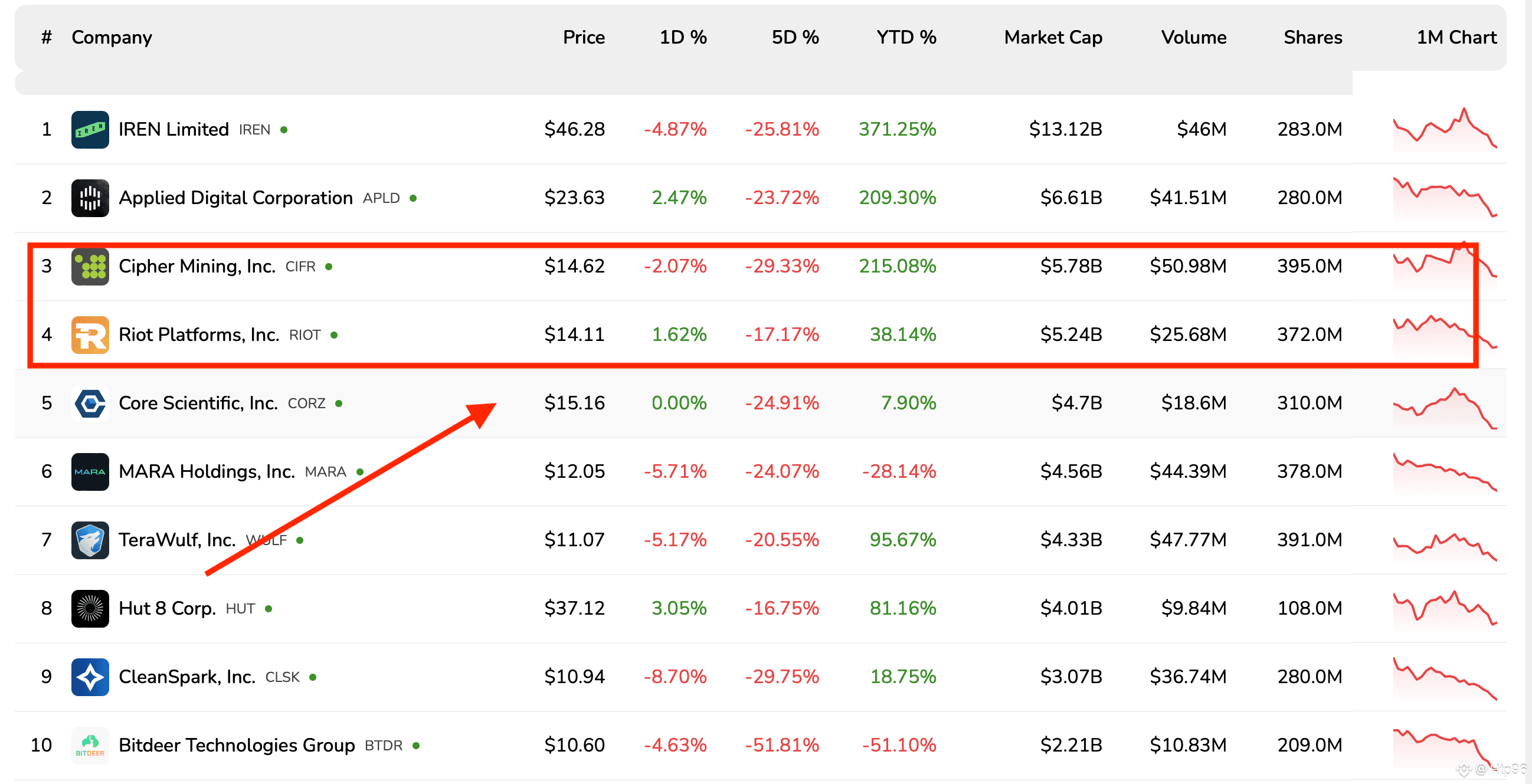The image size is (1532, 784).
Task: Open the CleanSpark, Inc. company link
Action: pos(186,677)
